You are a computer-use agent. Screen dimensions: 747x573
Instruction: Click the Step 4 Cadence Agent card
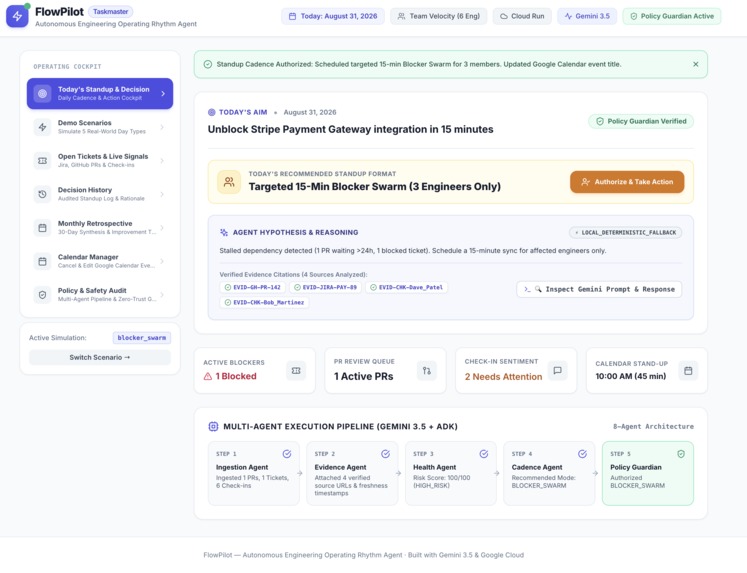[549, 473]
